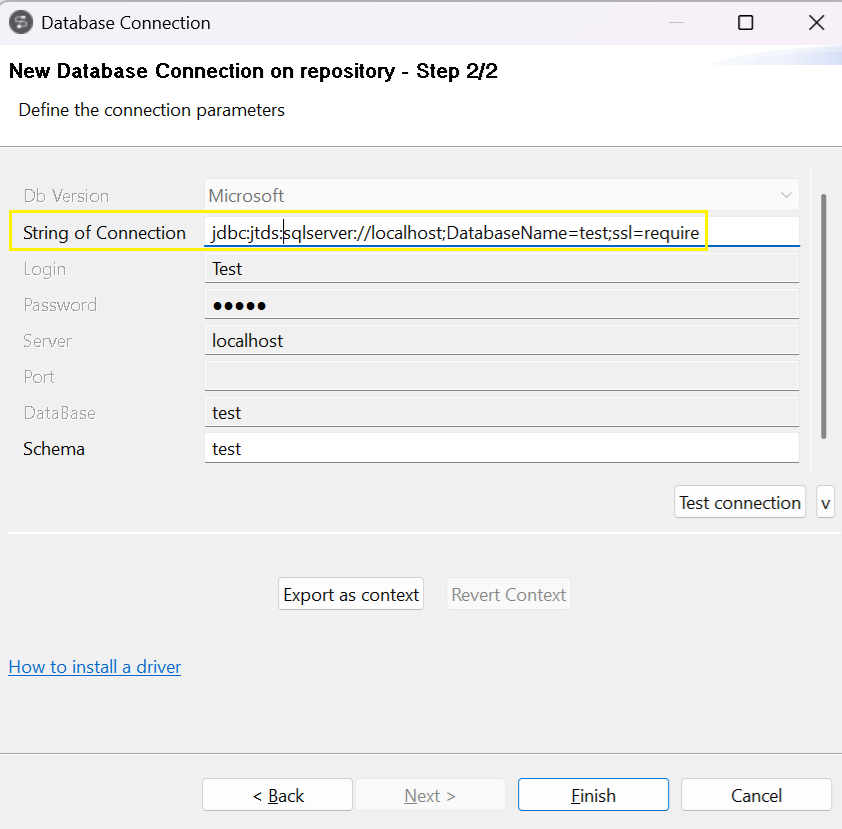Open the How to install a driver link
842x829 pixels.
click(x=95, y=667)
